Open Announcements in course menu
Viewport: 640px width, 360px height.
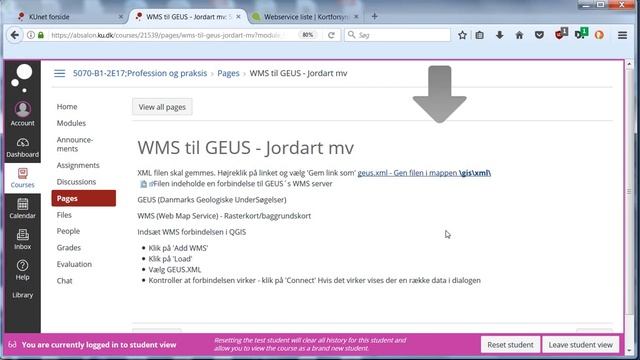tap(75, 144)
